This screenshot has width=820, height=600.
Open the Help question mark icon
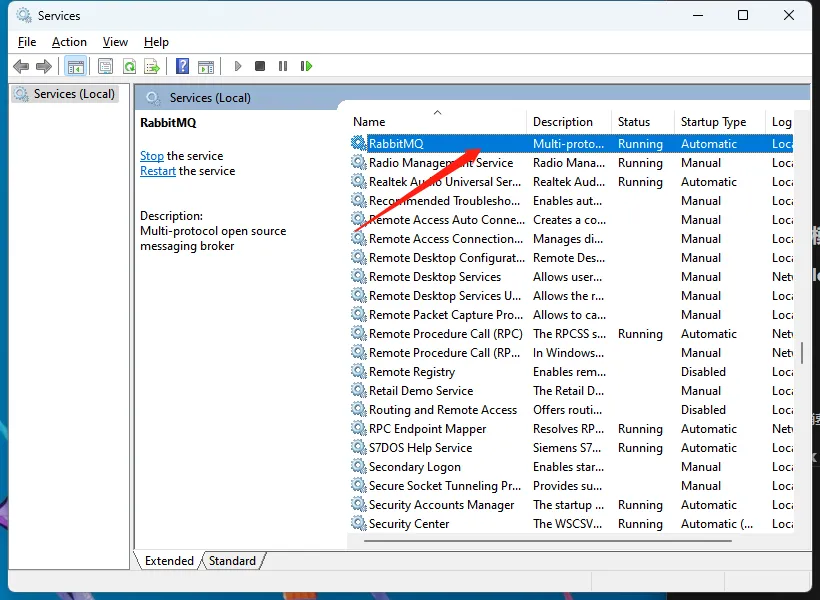tap(183, 66)
